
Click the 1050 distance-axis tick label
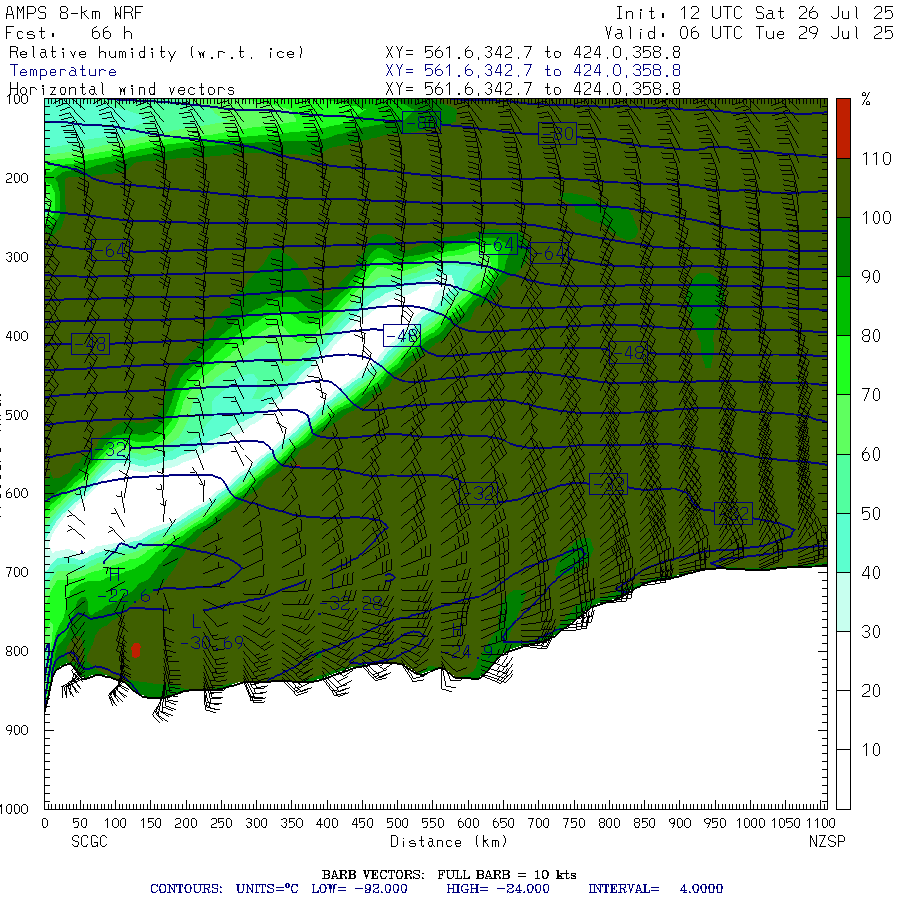click(x=786, y=823)
